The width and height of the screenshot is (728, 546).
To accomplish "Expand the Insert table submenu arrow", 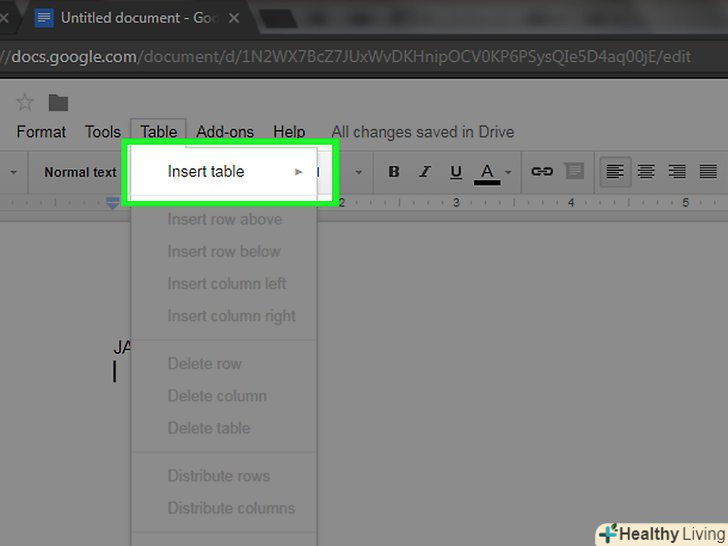I will [299, 172].
